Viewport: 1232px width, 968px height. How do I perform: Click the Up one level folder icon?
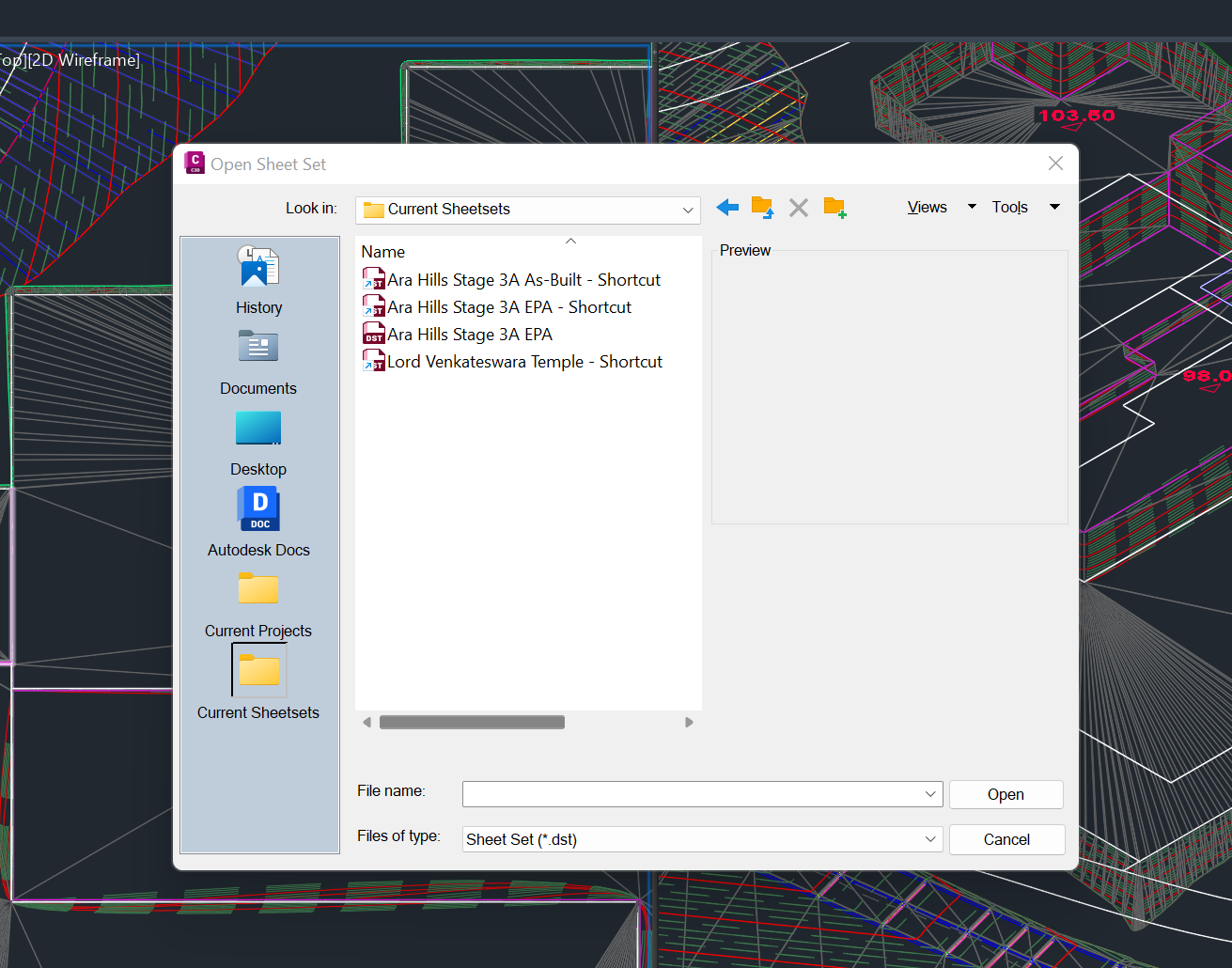(762, 208)
